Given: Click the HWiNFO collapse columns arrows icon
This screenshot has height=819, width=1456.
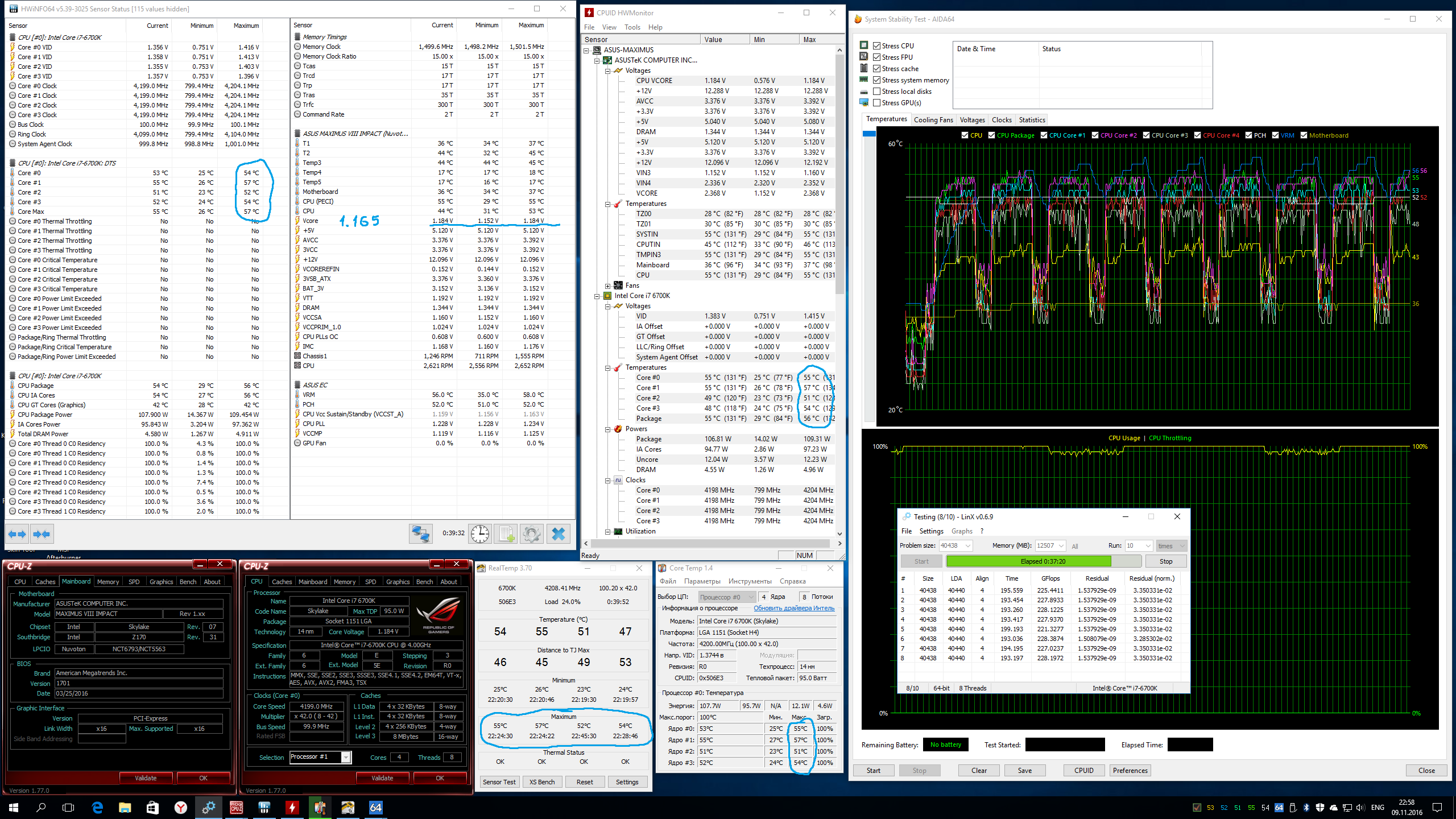Looking at the screenshot, I should click(x=42, y=534).
